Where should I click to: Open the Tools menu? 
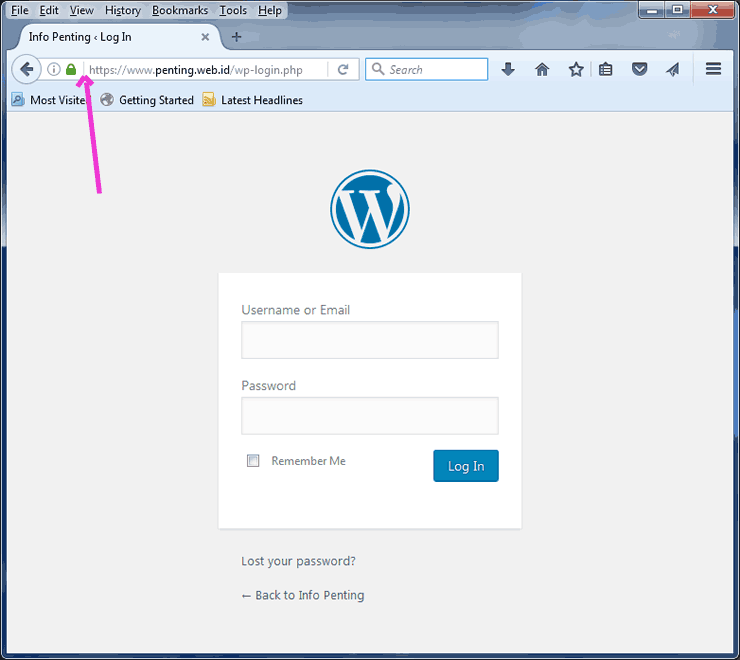coord(233,10)
